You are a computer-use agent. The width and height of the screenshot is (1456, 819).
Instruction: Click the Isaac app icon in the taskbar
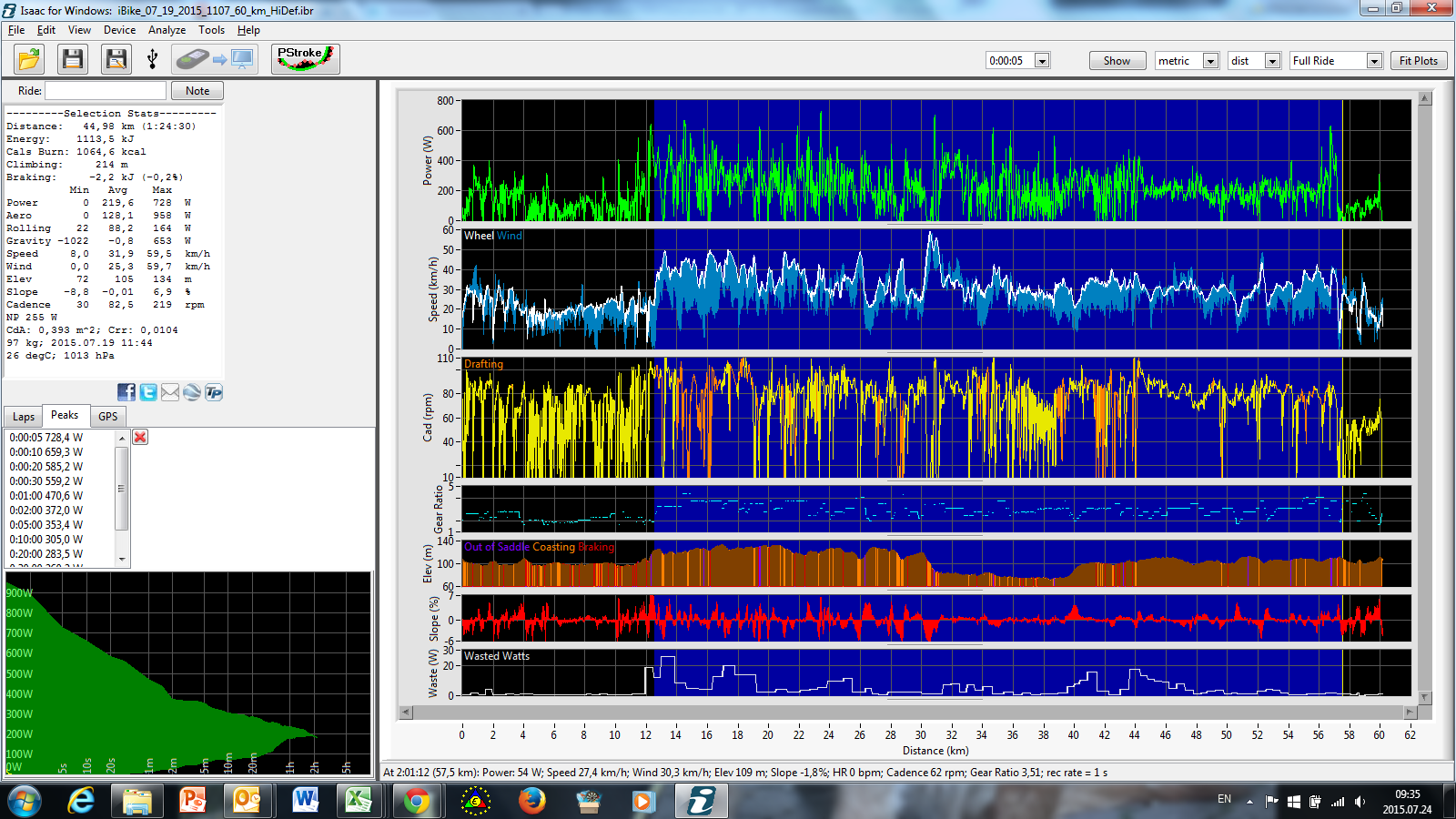click(701, 801)
